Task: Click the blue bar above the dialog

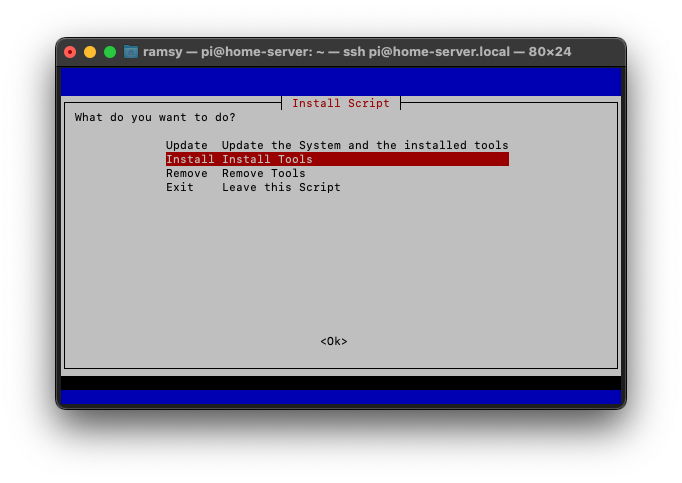Action: tap(341, 81)
